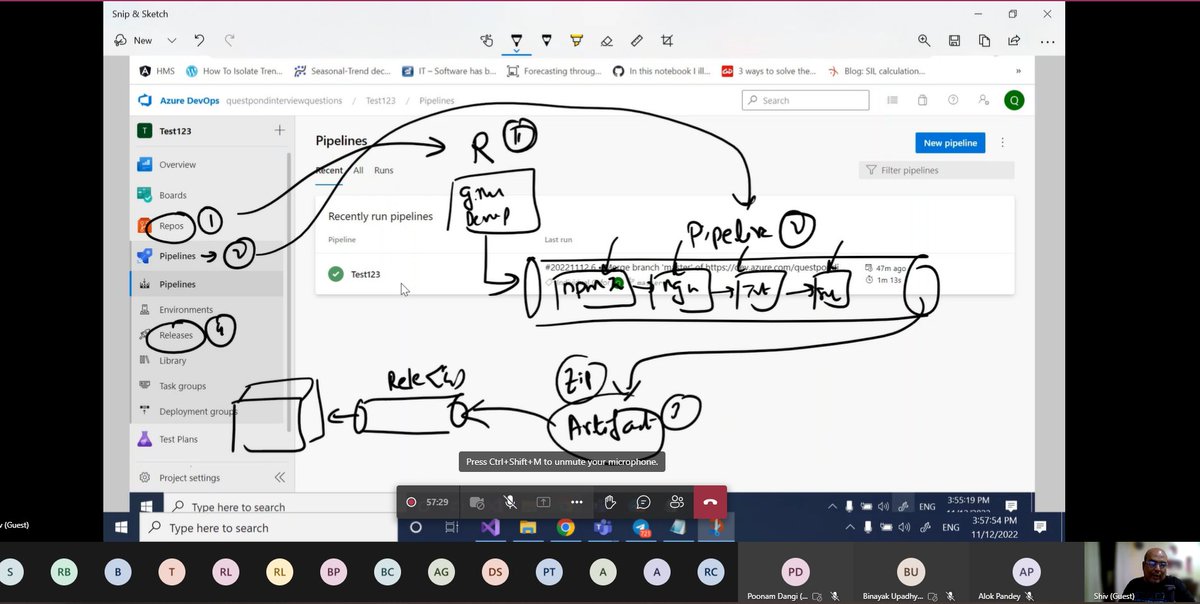The height and width of the screenshot is (604, 1200).
Task: Click the taskbar Type here to search box
Action: (x=267, y=527)
